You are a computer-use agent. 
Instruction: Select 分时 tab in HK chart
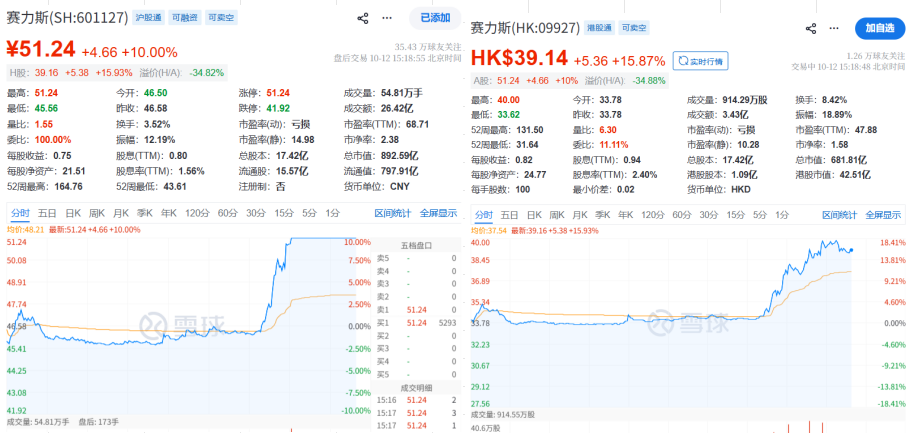coord(483,215)
